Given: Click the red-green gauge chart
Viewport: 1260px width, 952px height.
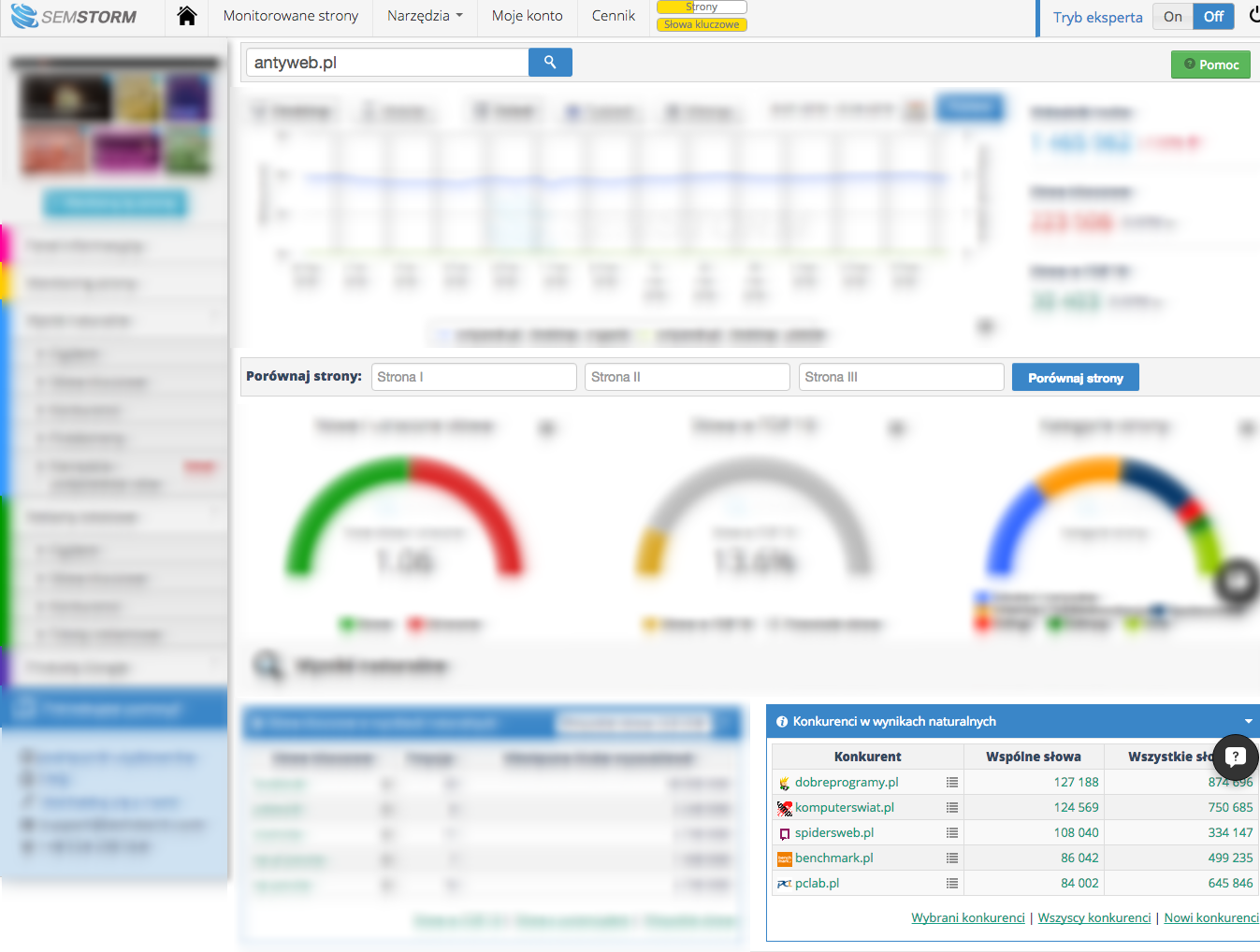Looking at the screenshot, I should pos(406,515).
